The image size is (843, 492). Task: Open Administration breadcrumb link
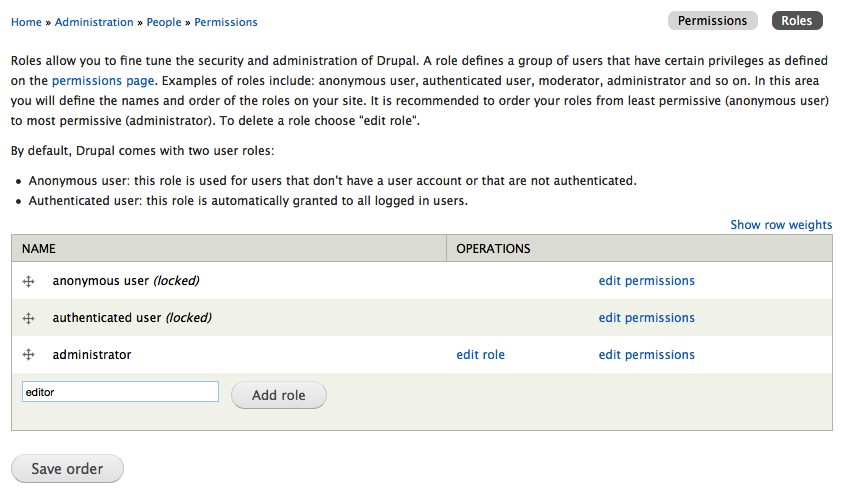click(x=94, y=22)
